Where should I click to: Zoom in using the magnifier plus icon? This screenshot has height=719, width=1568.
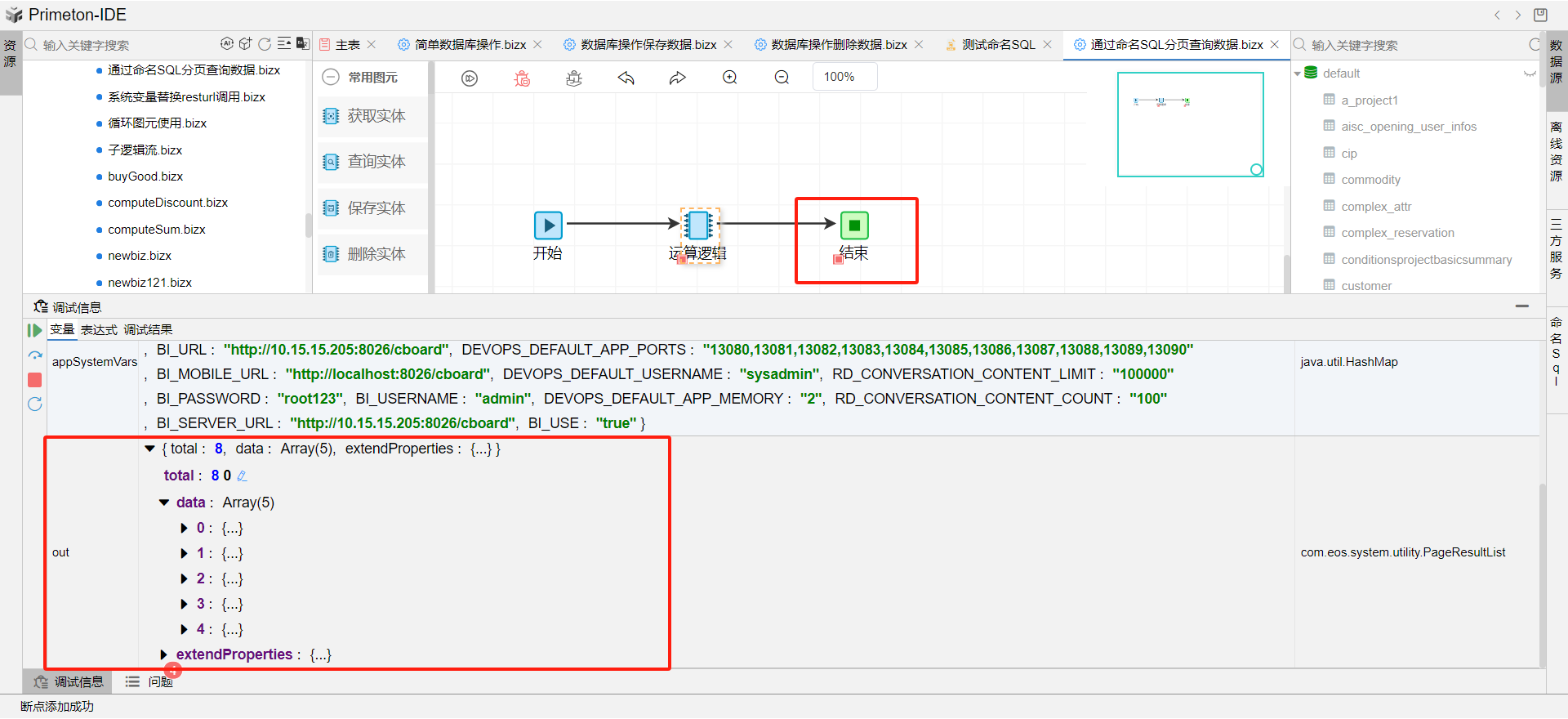pyautogui.click(x=730, y=78)
